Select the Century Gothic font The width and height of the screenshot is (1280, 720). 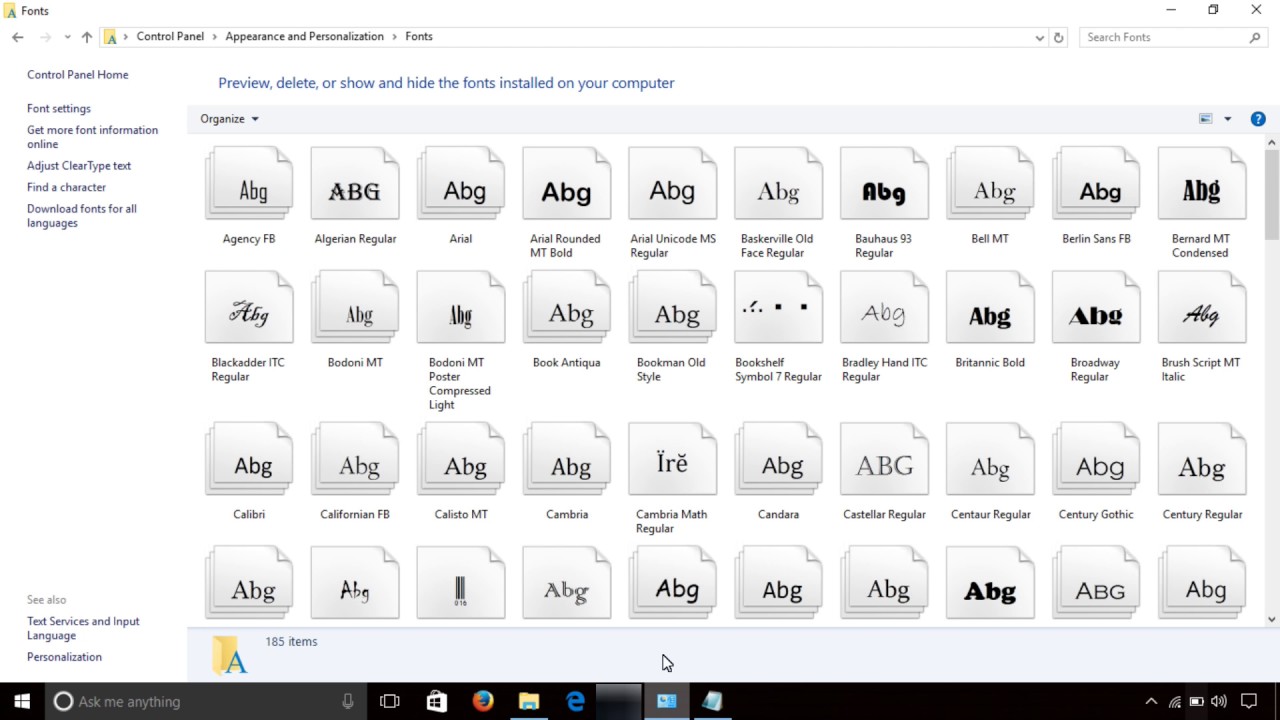[1097, 459]
